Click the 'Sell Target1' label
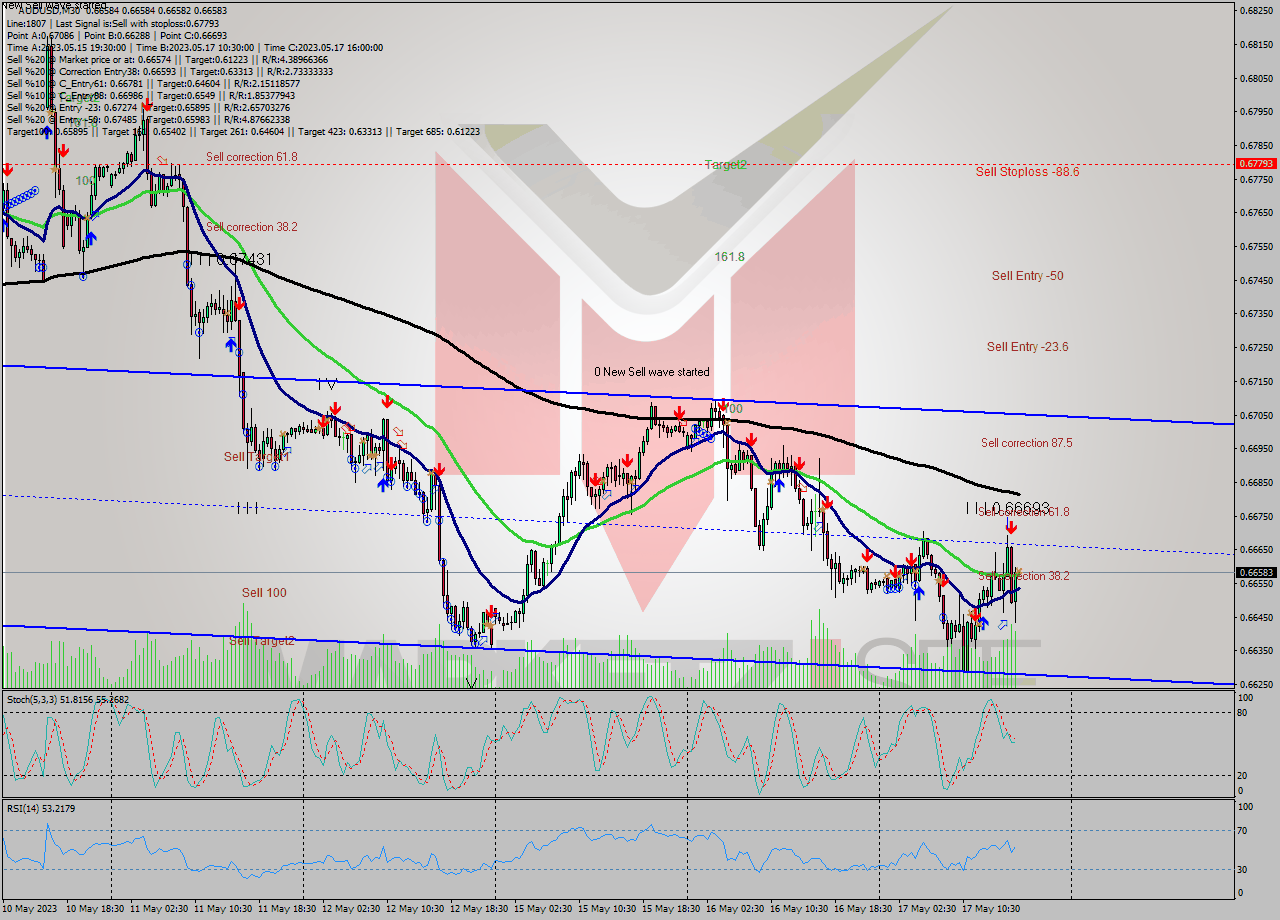The height and width of the screenshot is (920, 1280). coord(256,457)
